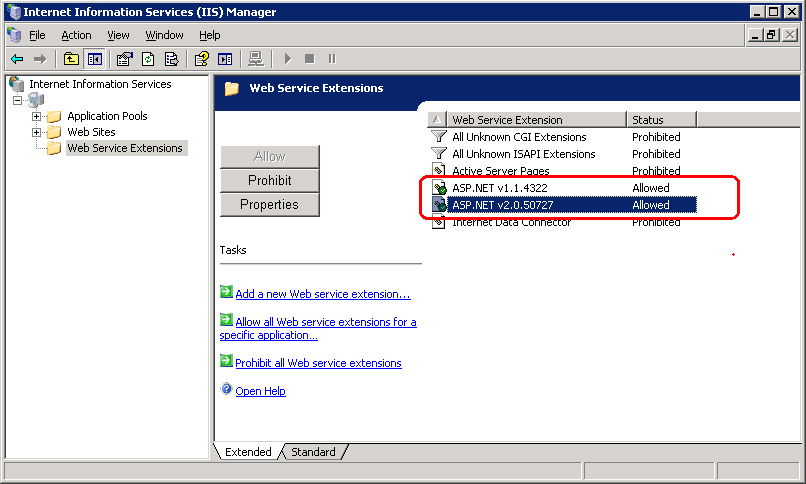Image resolution: width=806 pixels, height=484 pixels.
Task: Click Prohibit all Web service extensions link
Action: pyautogui.click(x=318, y=363)
